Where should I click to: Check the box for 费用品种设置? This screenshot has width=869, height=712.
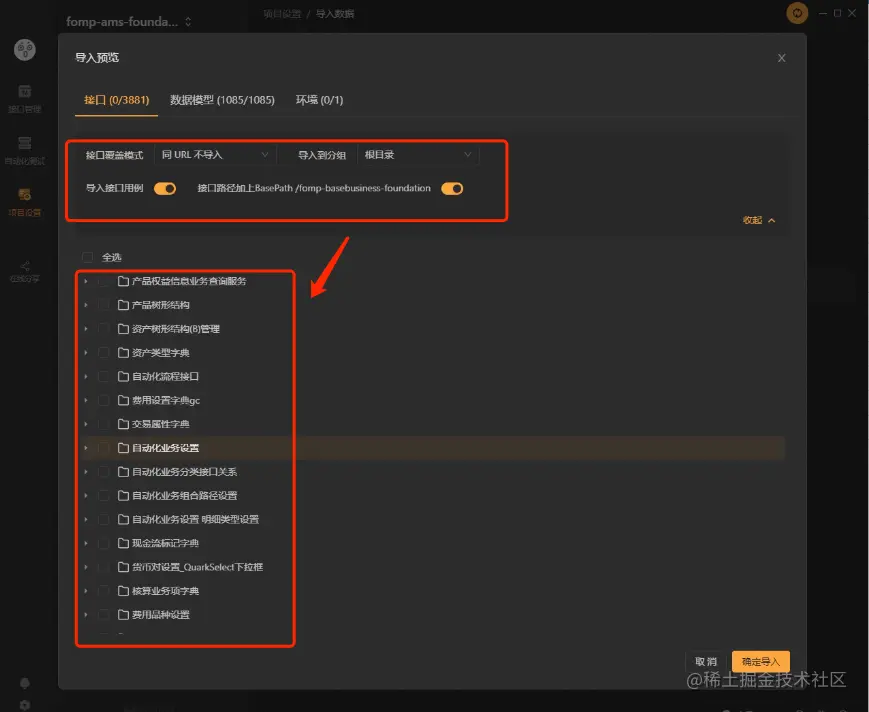click(104, 614)
